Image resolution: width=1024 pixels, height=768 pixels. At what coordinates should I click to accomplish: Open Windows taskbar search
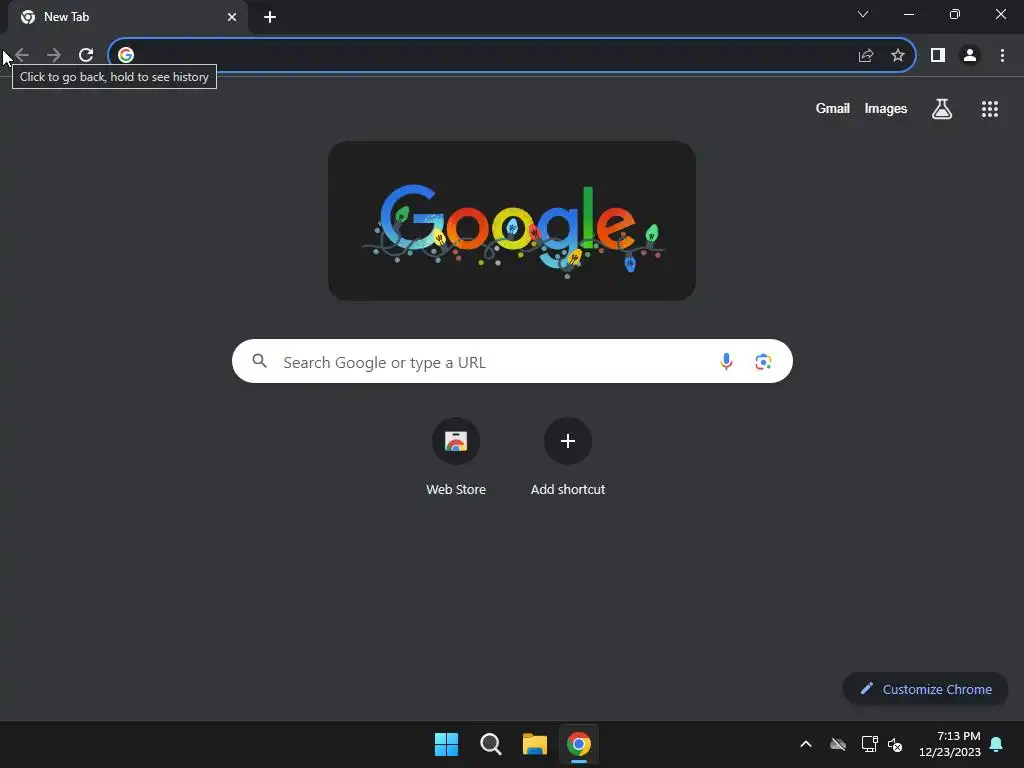tap(490, 744)
